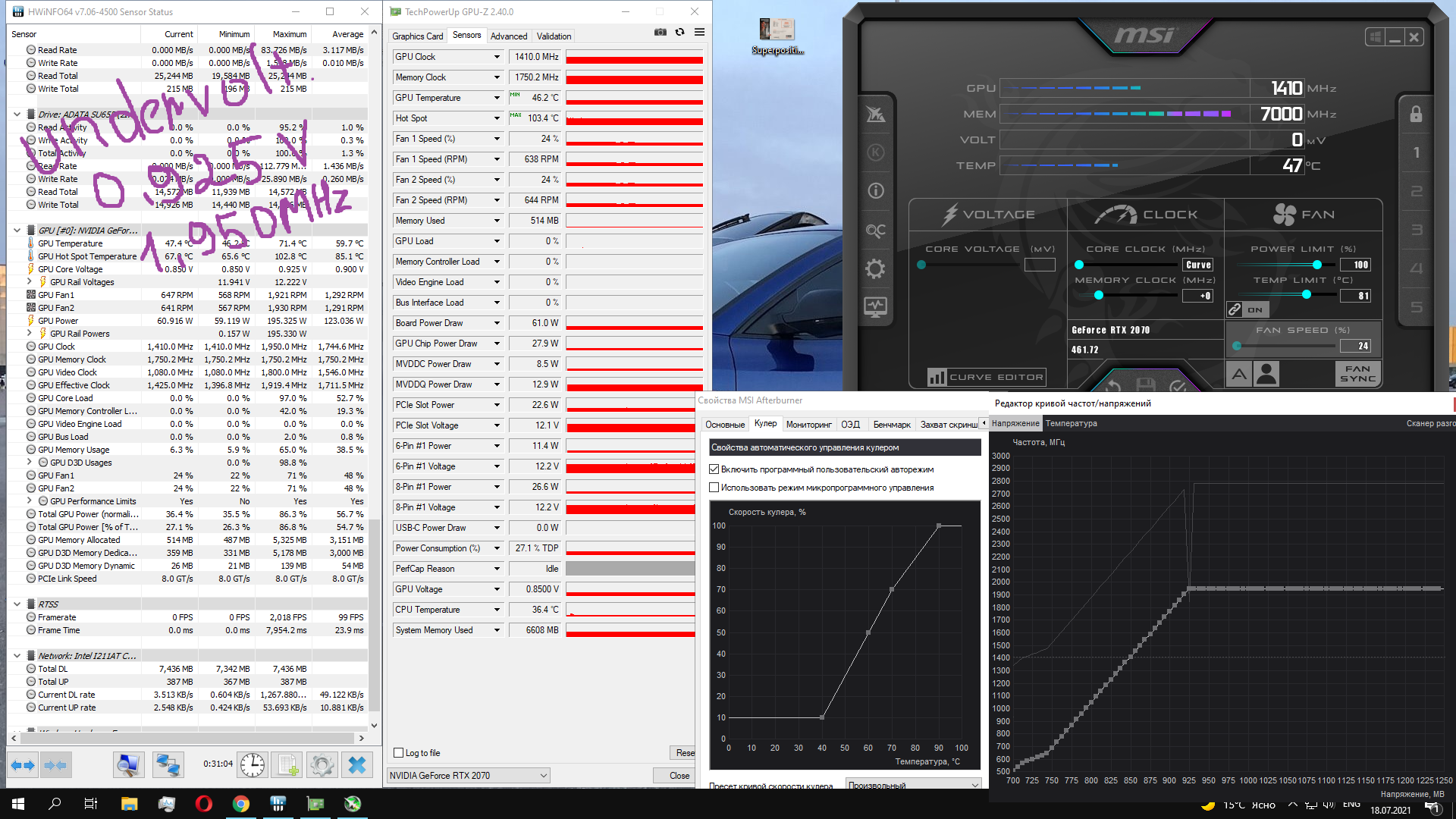Switch to GPU-Z Advanced tab
The width and height of the screenshot is (1456, 819).
pyautogui.click(x=508, y=36)
